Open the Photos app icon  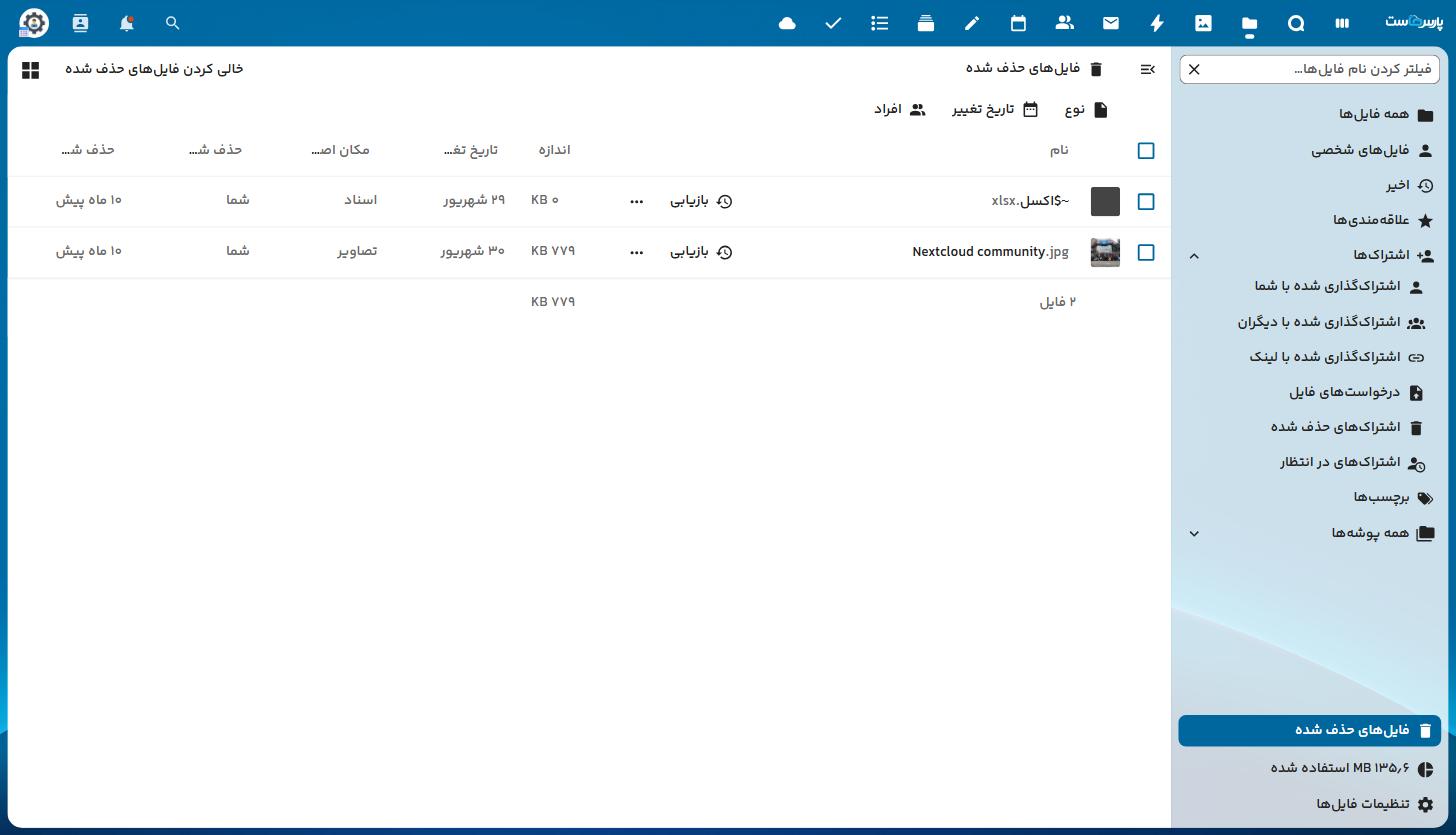point(1203,23)
